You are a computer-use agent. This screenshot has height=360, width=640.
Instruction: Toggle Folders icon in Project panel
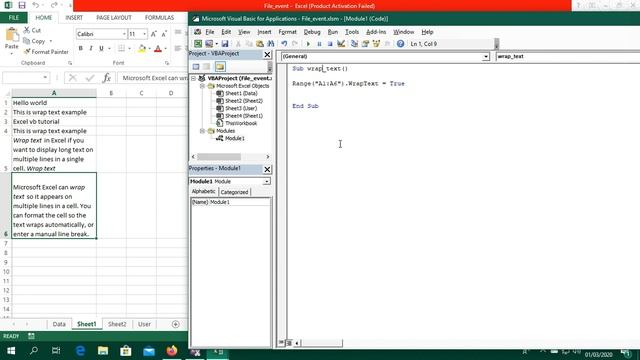(220, 67)
